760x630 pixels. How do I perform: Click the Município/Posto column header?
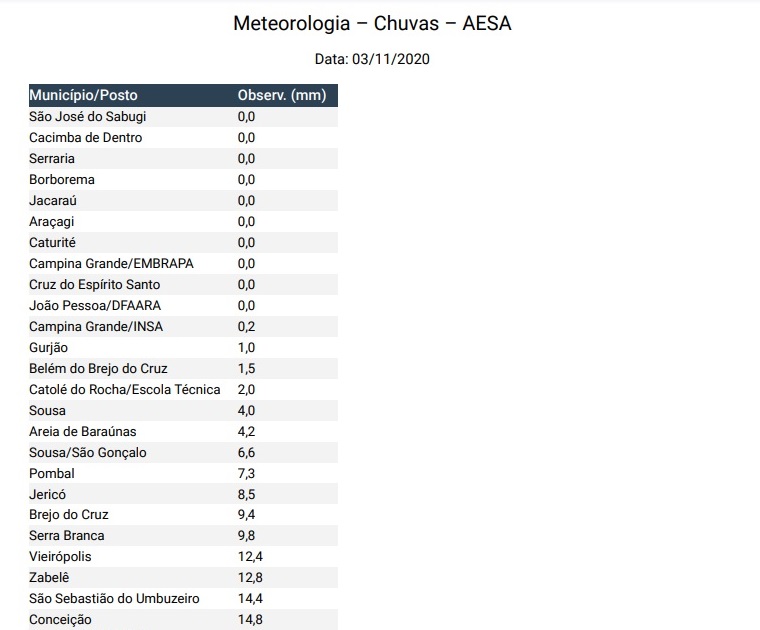click(84, 96)
